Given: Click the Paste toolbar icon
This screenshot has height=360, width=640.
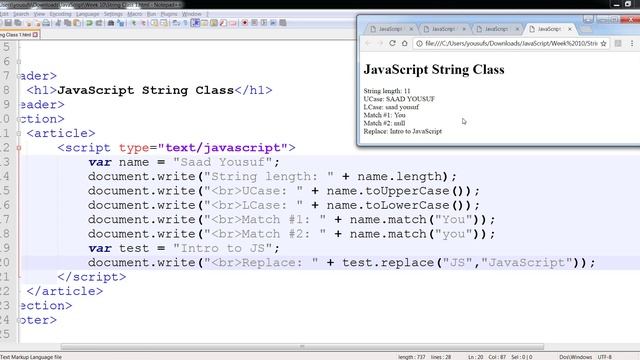Looking at the screenshot, I should click(76, 23).
